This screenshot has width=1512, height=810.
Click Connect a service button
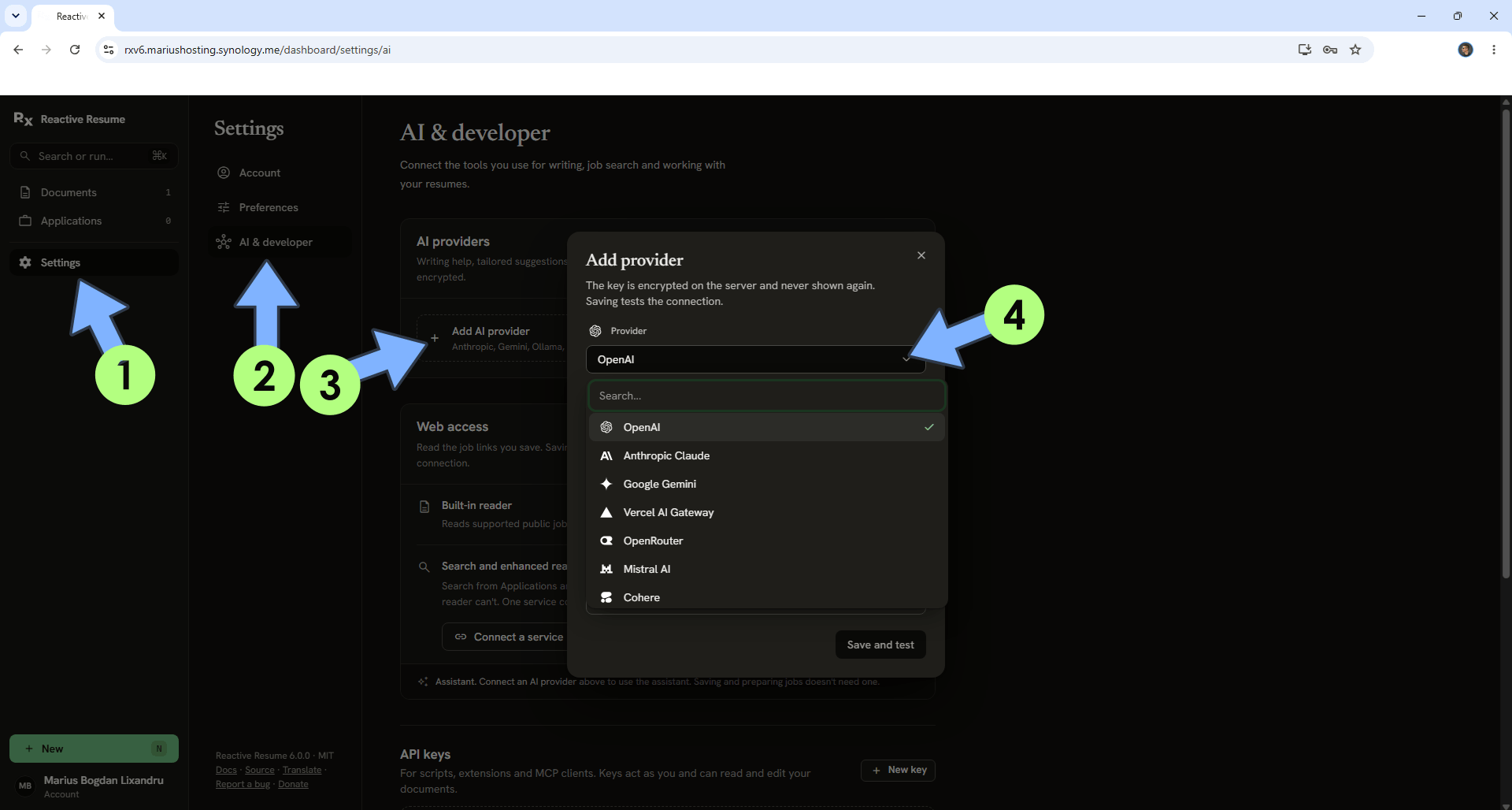[510, 637]
